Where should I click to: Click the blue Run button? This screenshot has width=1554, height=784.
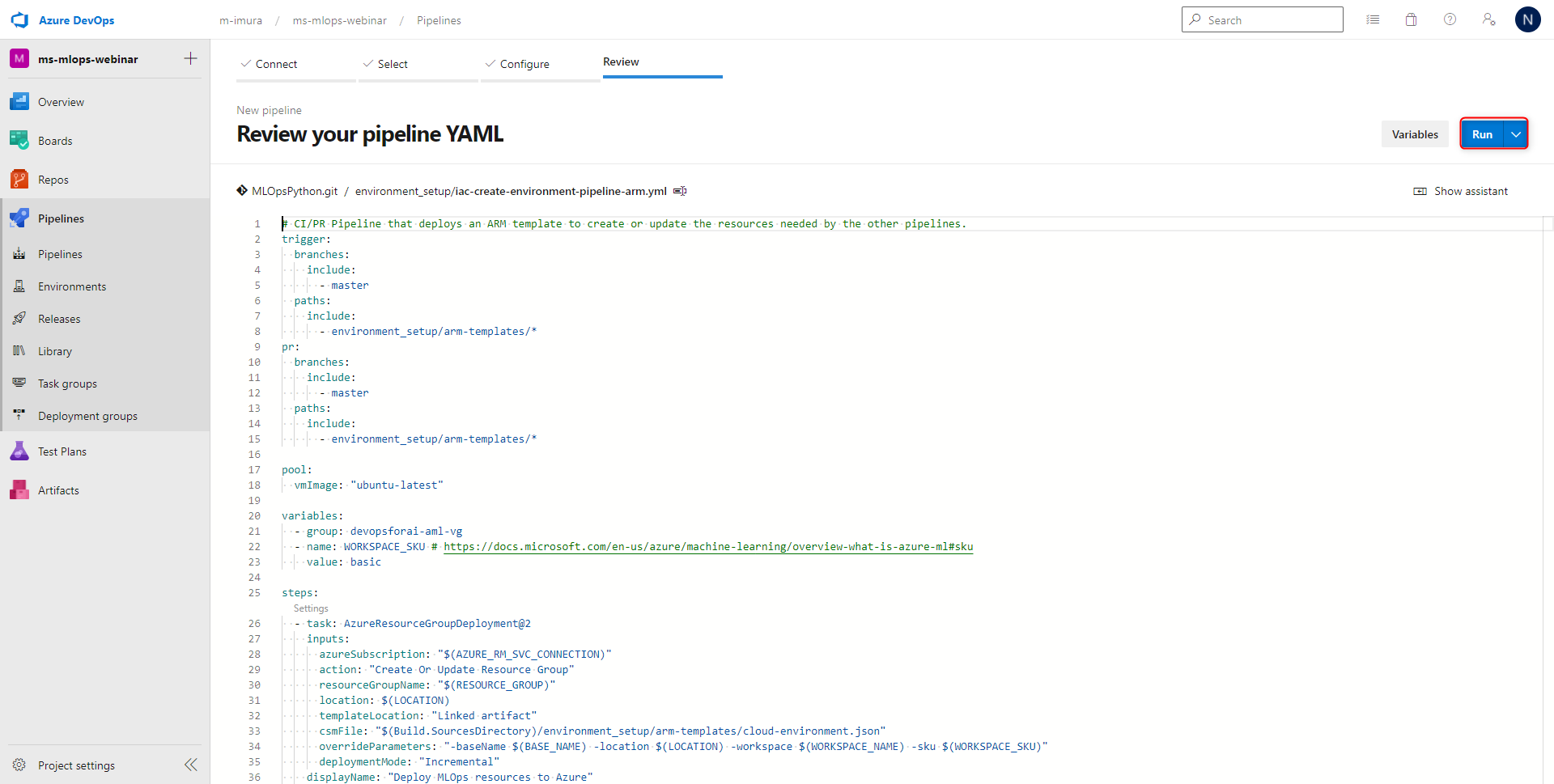[1482, 134]
